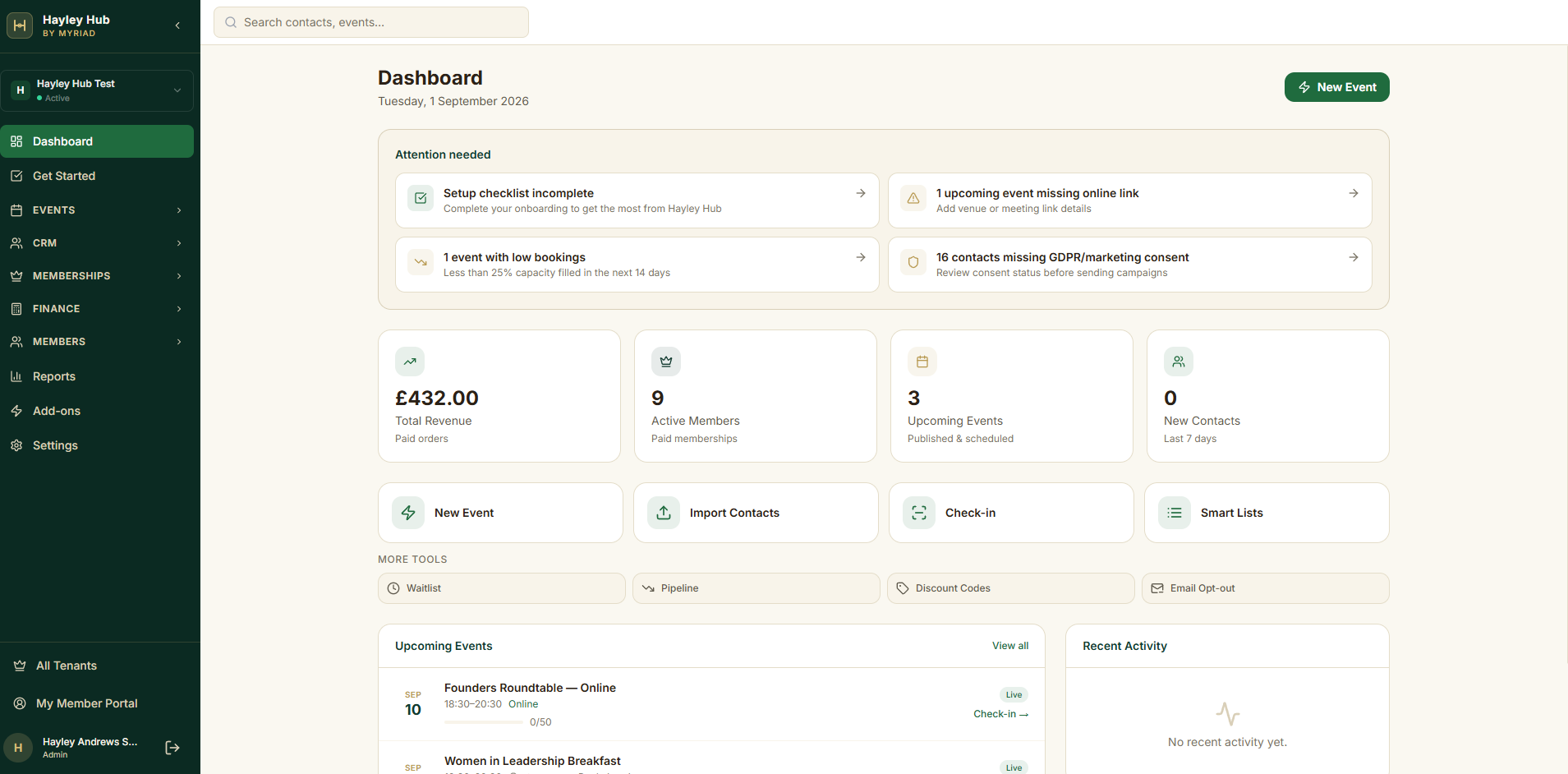This screenshot has height=774, width=1568.
Task: Click the All Tenants crown icon
Action: pyautogui.click(x=20, y=666)
